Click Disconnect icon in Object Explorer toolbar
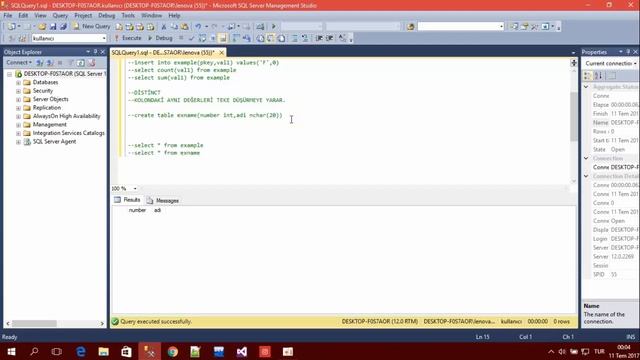The width and height of the screenshot is (640, 360). 50,62
